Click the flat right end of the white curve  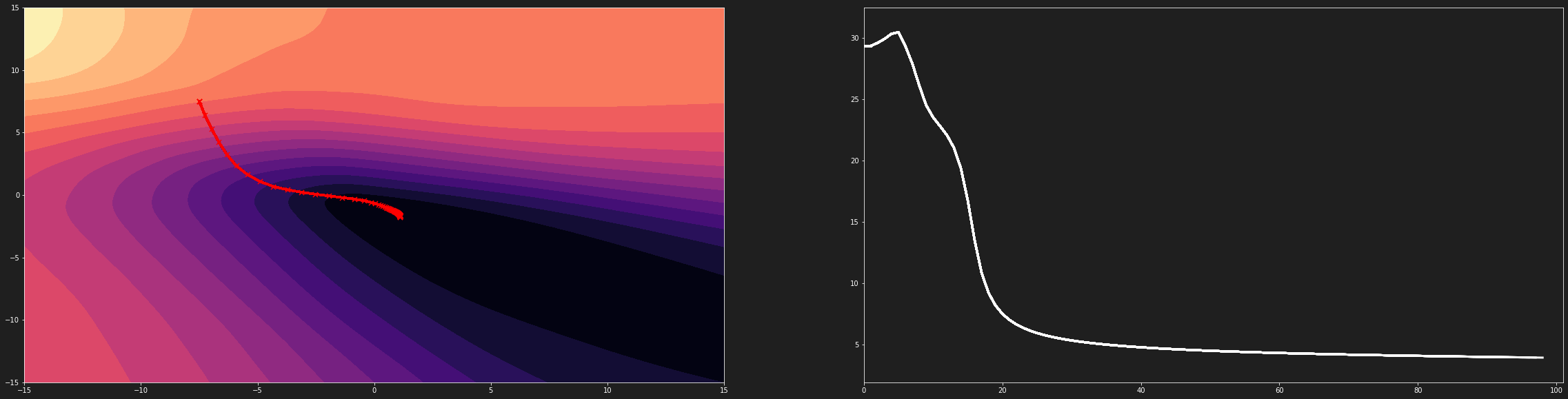tap(1541, 358)
